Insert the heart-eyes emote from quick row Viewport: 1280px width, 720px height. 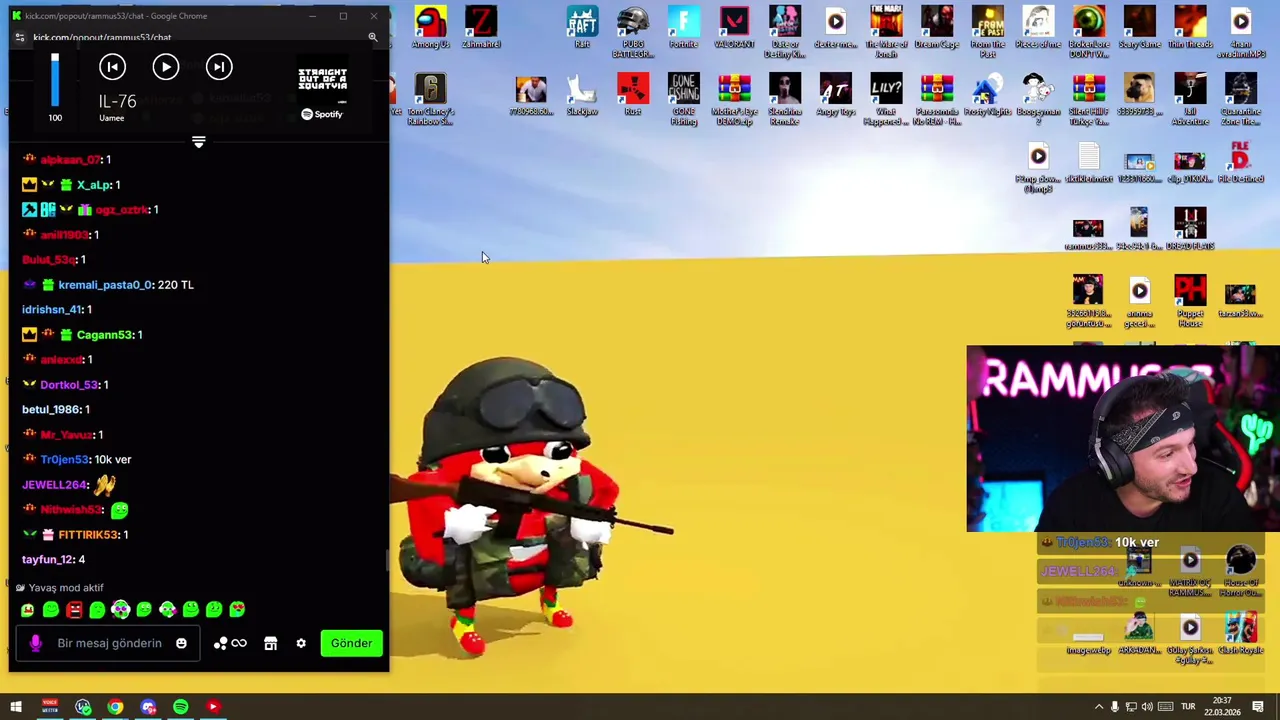tap(237, 610)
